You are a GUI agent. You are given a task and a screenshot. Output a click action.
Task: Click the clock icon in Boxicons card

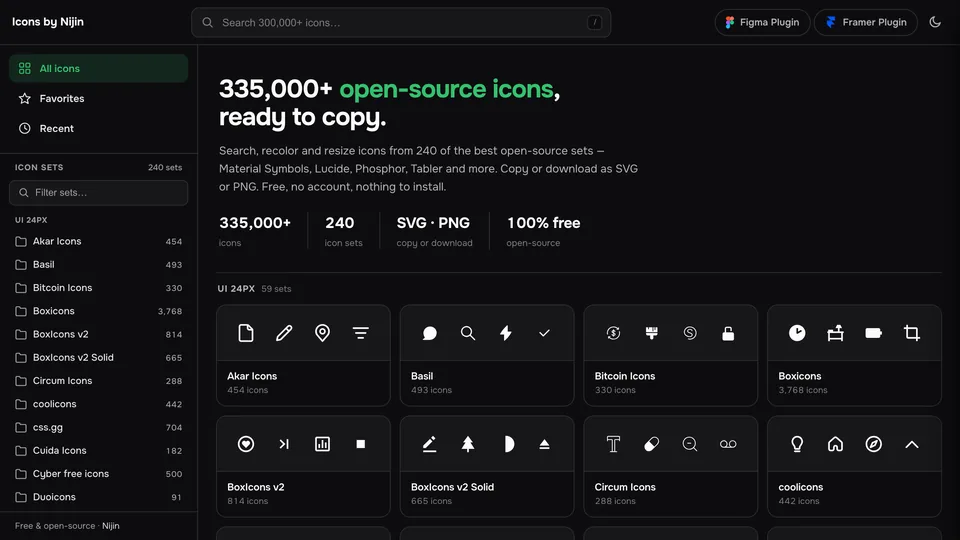pyautogui.click(x=797, y=333)
